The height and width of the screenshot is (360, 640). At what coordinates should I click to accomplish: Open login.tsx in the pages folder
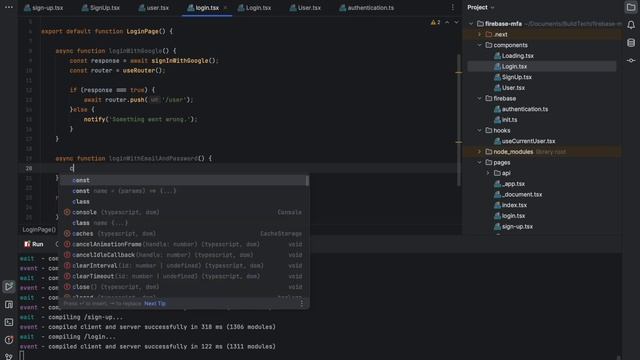513,216
